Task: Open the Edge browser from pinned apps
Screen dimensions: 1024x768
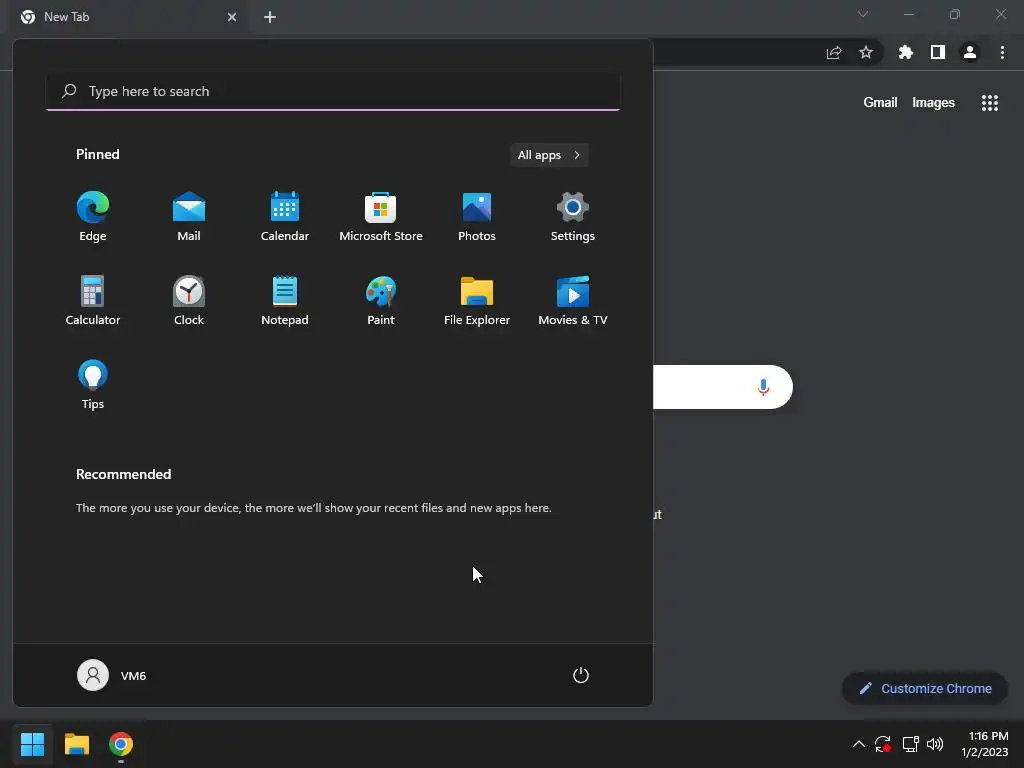Action: [93, 217]
